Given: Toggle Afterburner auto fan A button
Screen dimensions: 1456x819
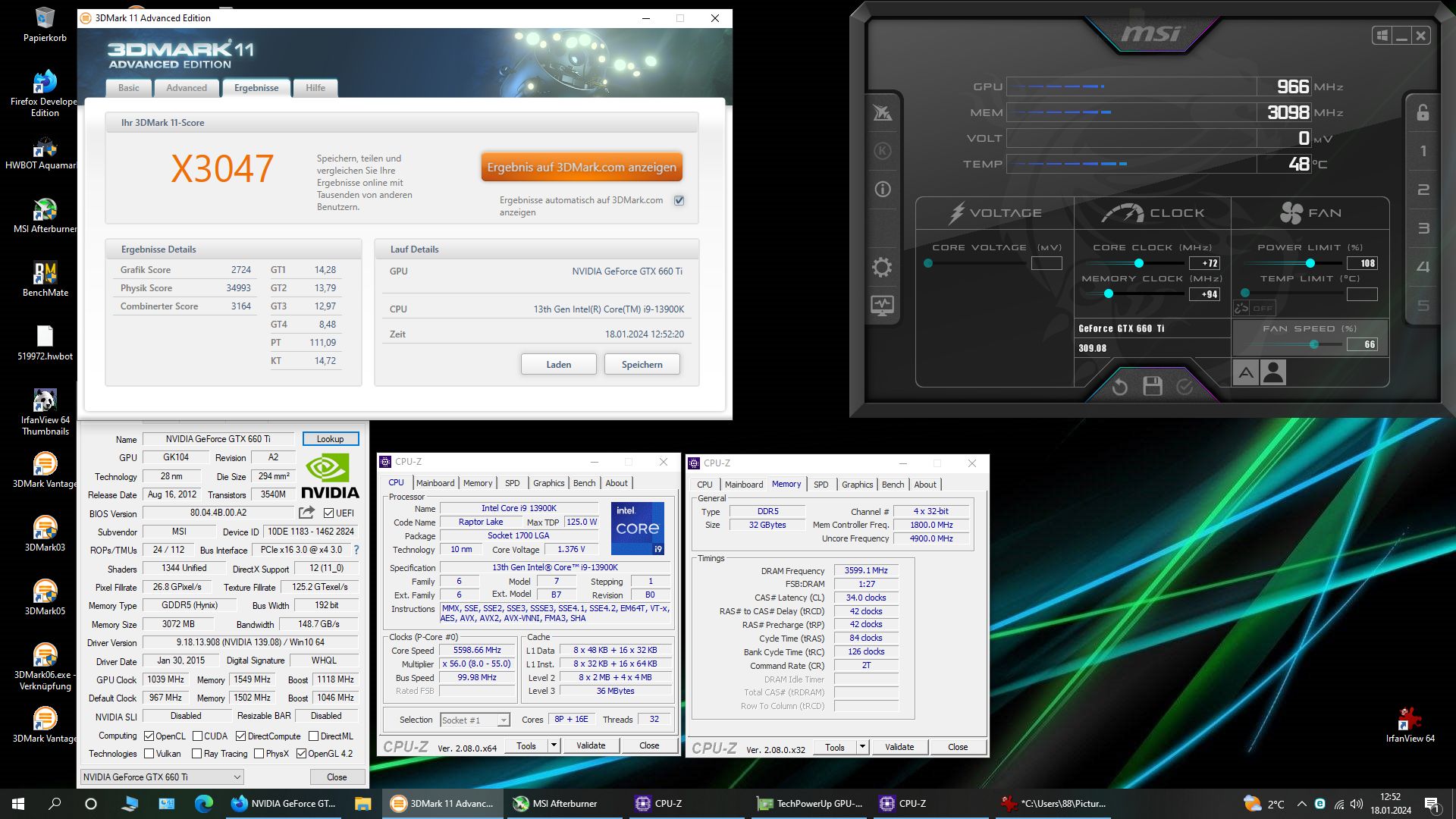Looking at the screenshot, I should (x=1245, y=373).
